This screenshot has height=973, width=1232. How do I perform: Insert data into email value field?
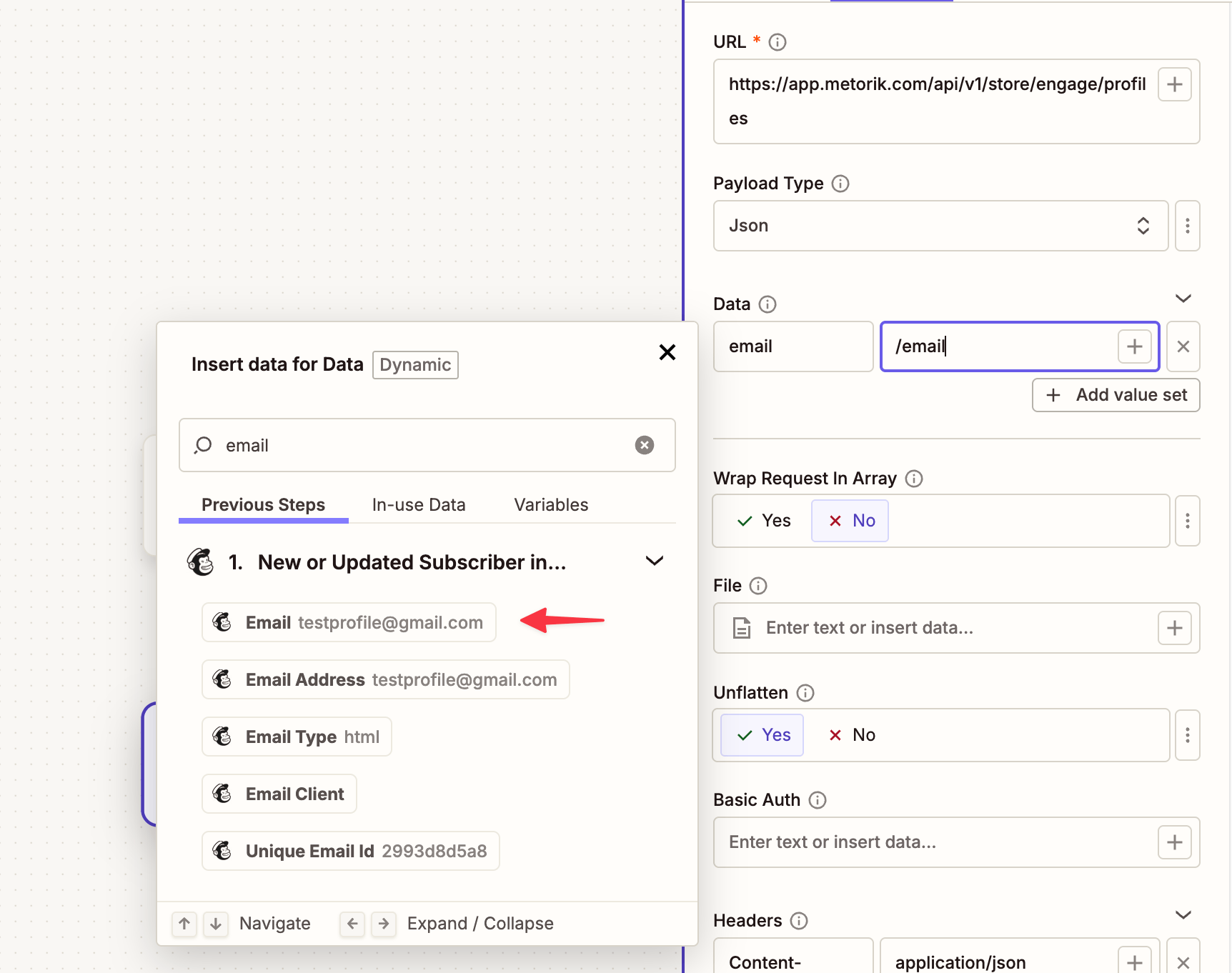(1134, 346)
